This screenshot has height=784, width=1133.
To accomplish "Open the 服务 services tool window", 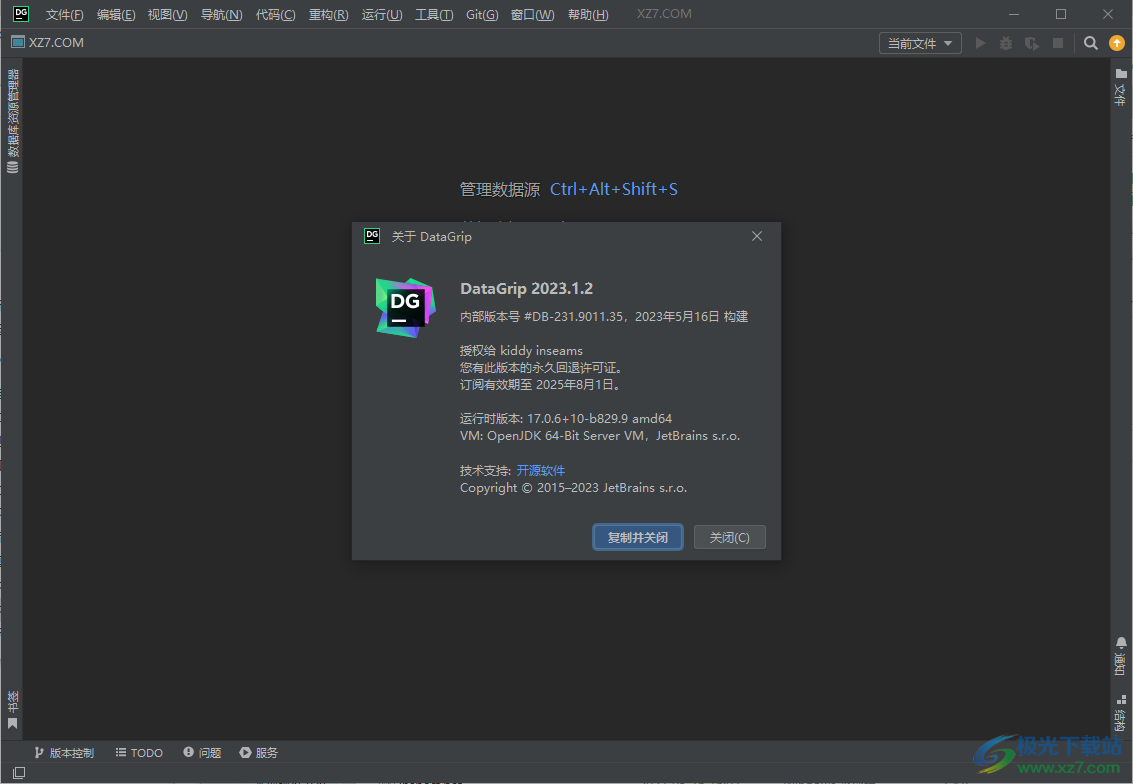I will tap(259, 753).
